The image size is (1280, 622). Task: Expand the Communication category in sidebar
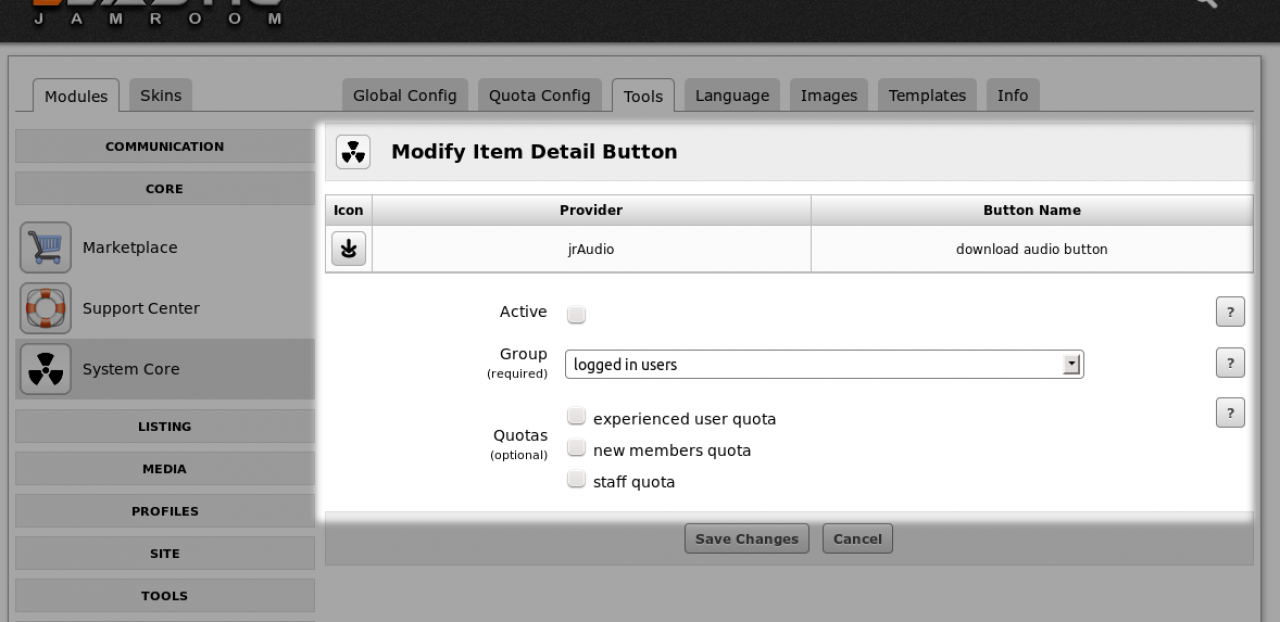[x=165, y=147]
